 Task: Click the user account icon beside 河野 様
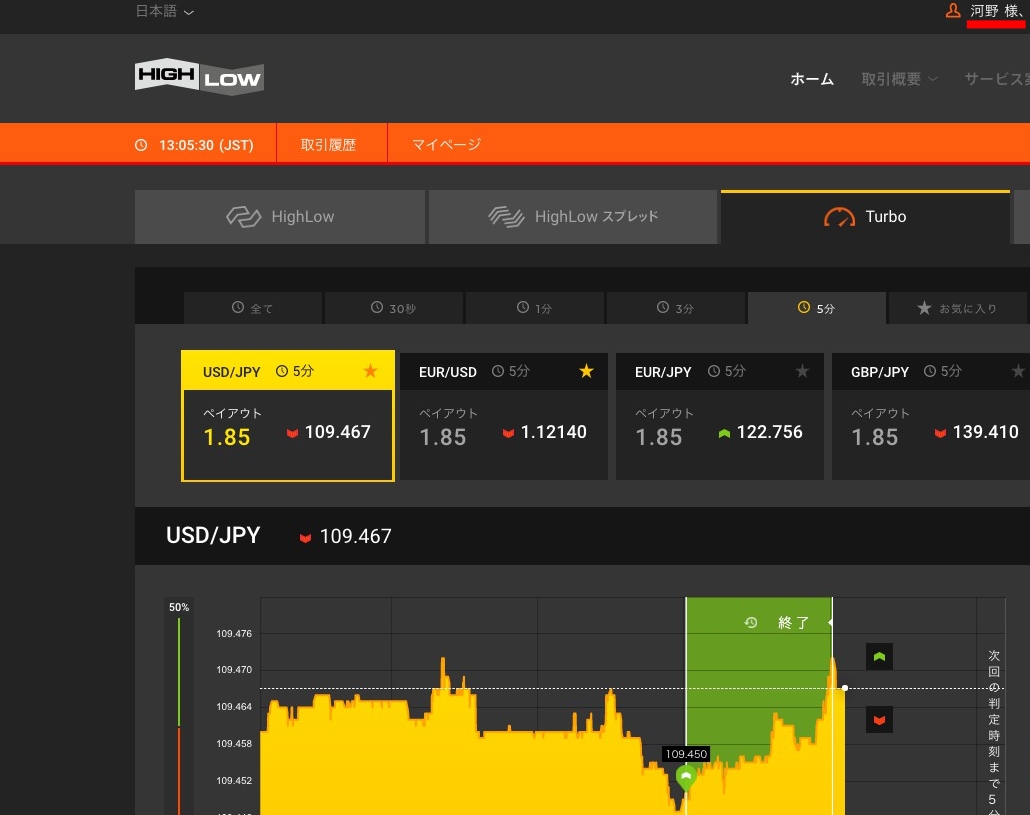(952, 11)
